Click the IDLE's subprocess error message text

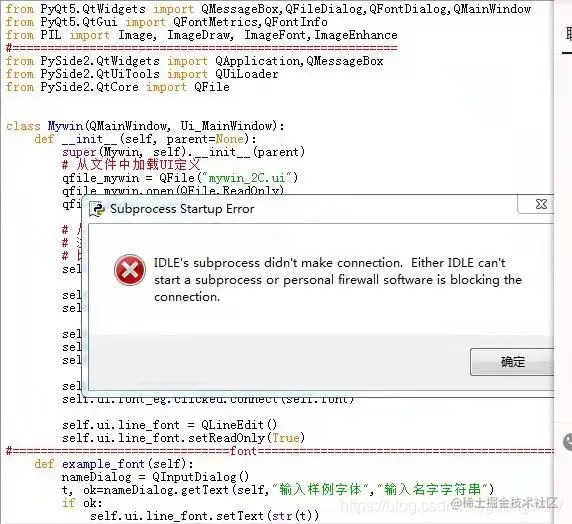pyautogui.click(x=338, y=280)
